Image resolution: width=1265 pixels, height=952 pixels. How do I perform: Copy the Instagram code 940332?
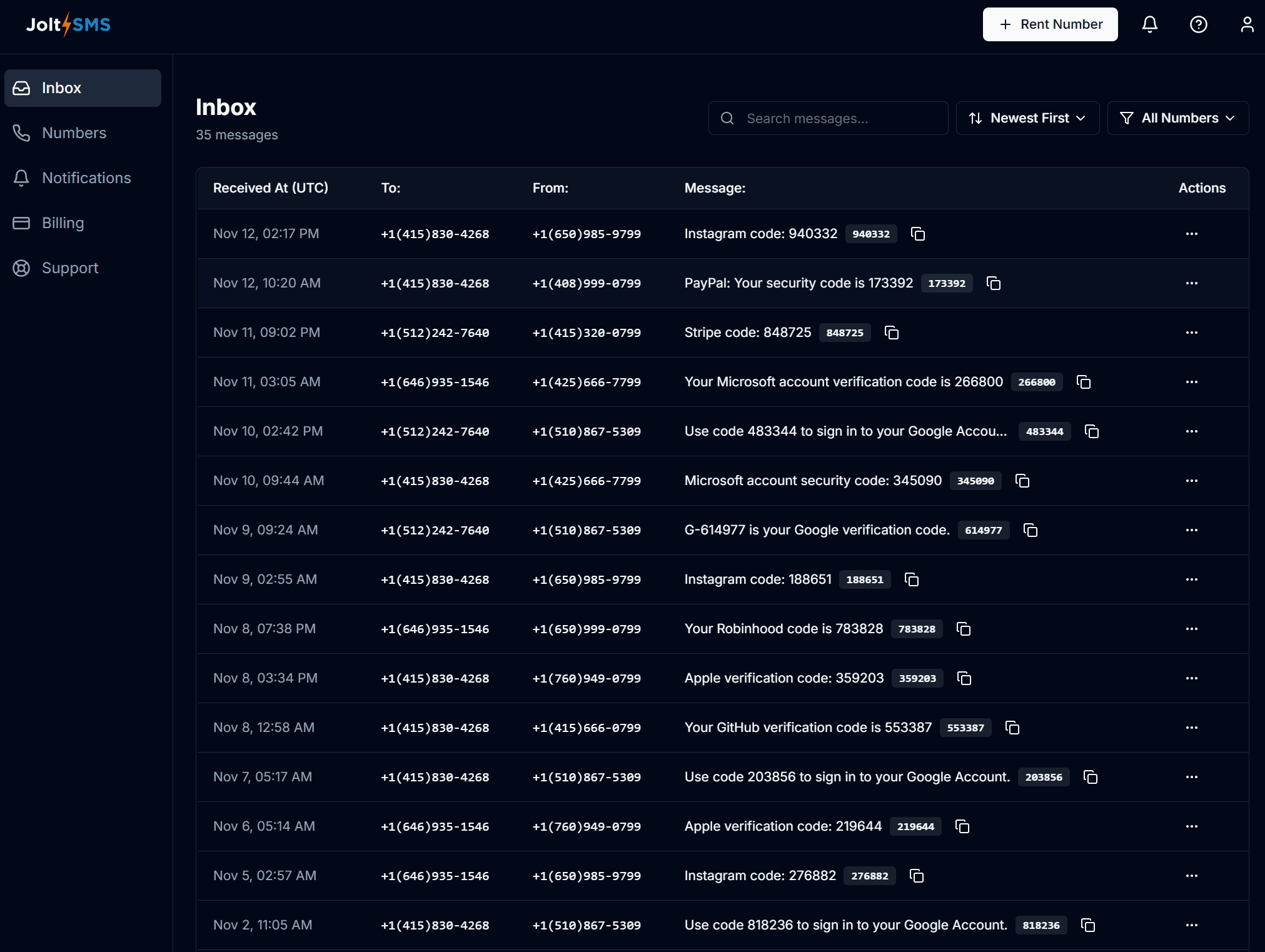(x=917, y=234)
